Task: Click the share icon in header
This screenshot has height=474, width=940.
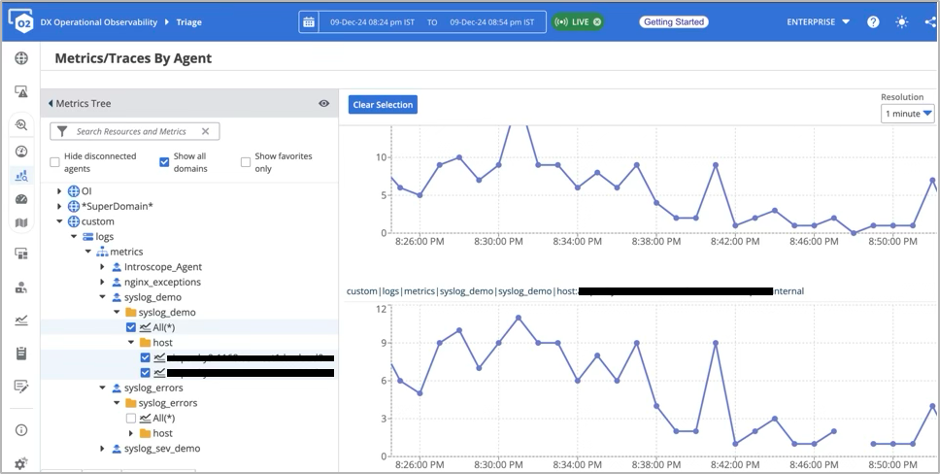Action: (x=931, y=22)
